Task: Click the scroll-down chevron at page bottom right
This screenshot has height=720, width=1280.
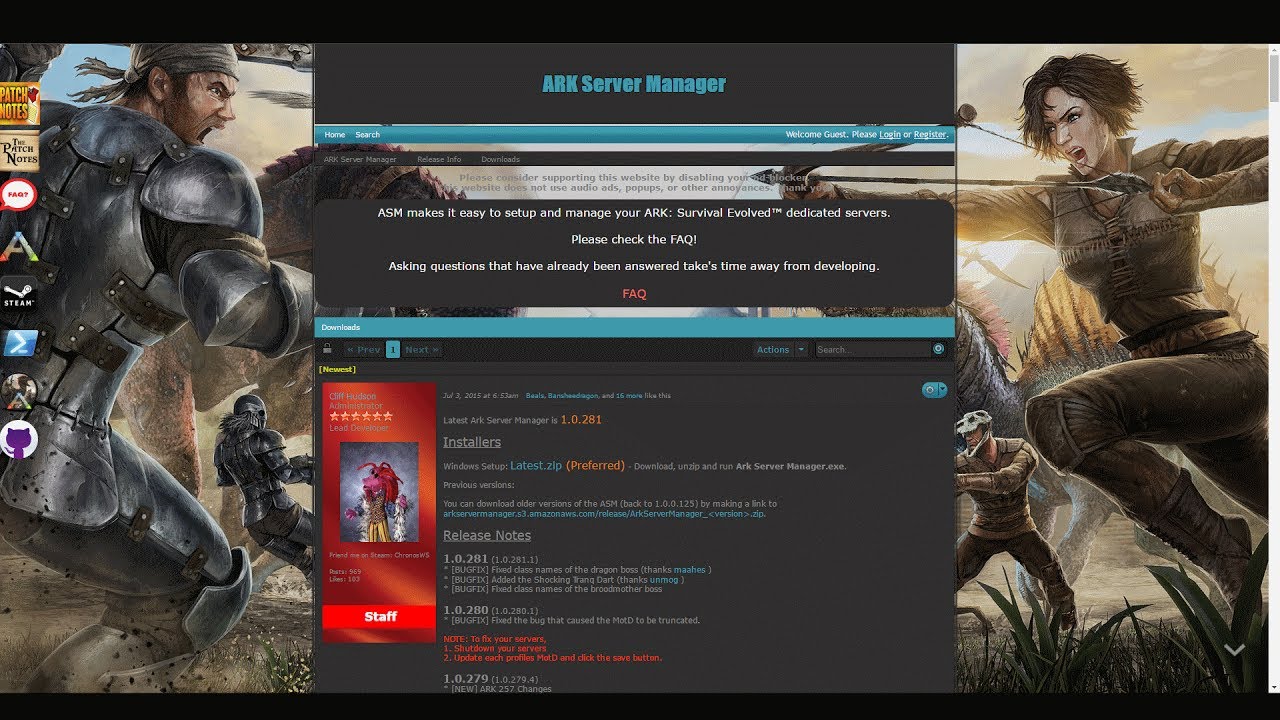Action: click(x=1235, y=650)
